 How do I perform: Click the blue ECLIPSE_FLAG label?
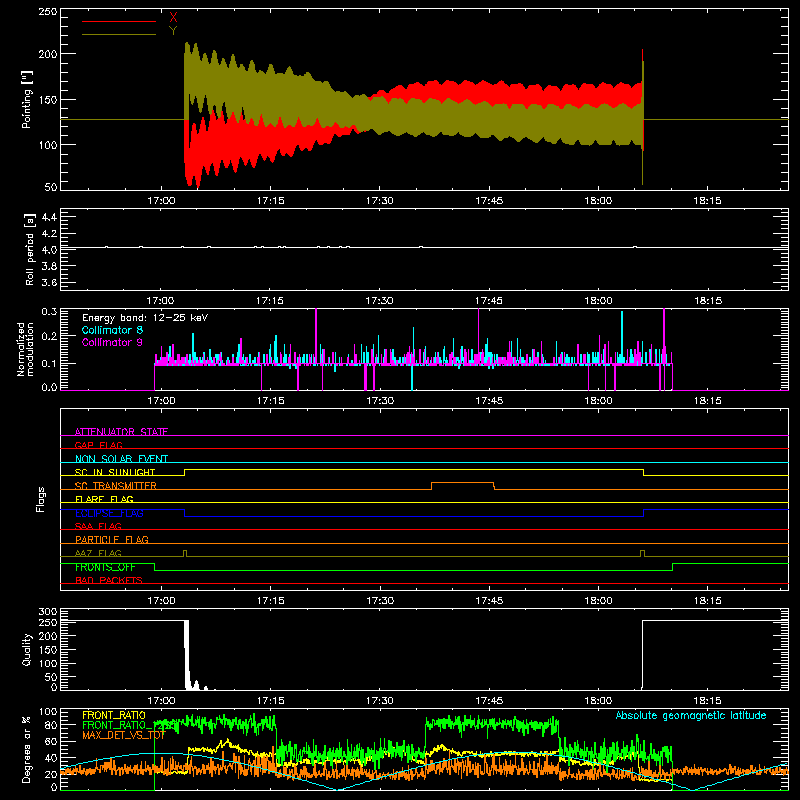(109, 513)
